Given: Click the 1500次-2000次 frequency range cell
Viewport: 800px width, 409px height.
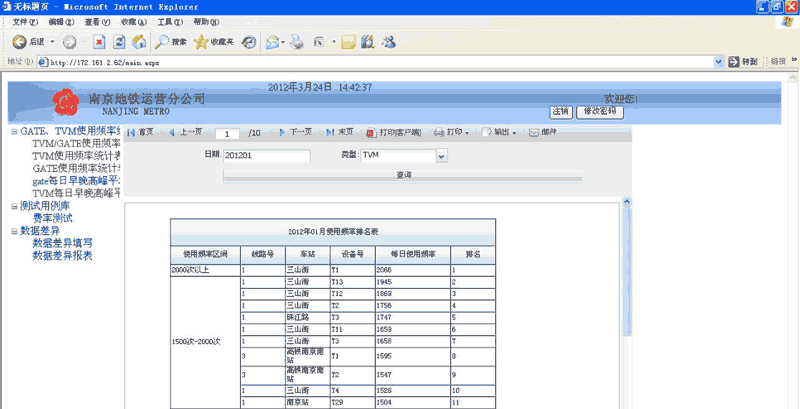Looking at the screenshot, I should [205, 343].
